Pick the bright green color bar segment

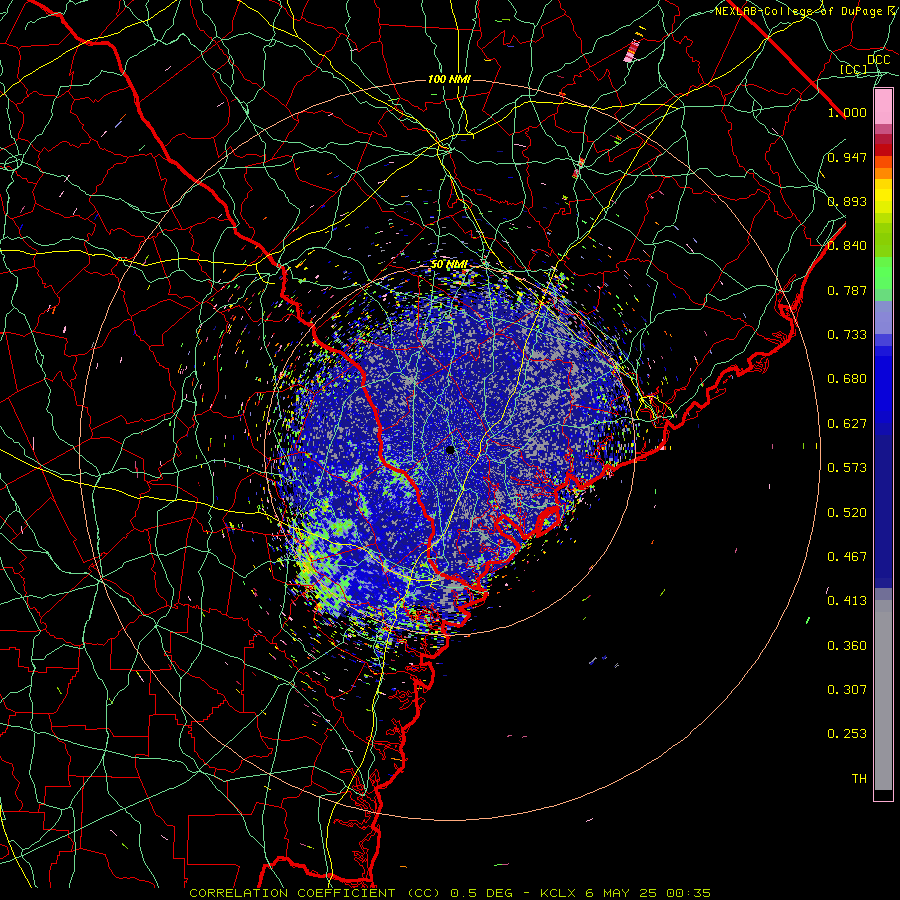[883, 272]
